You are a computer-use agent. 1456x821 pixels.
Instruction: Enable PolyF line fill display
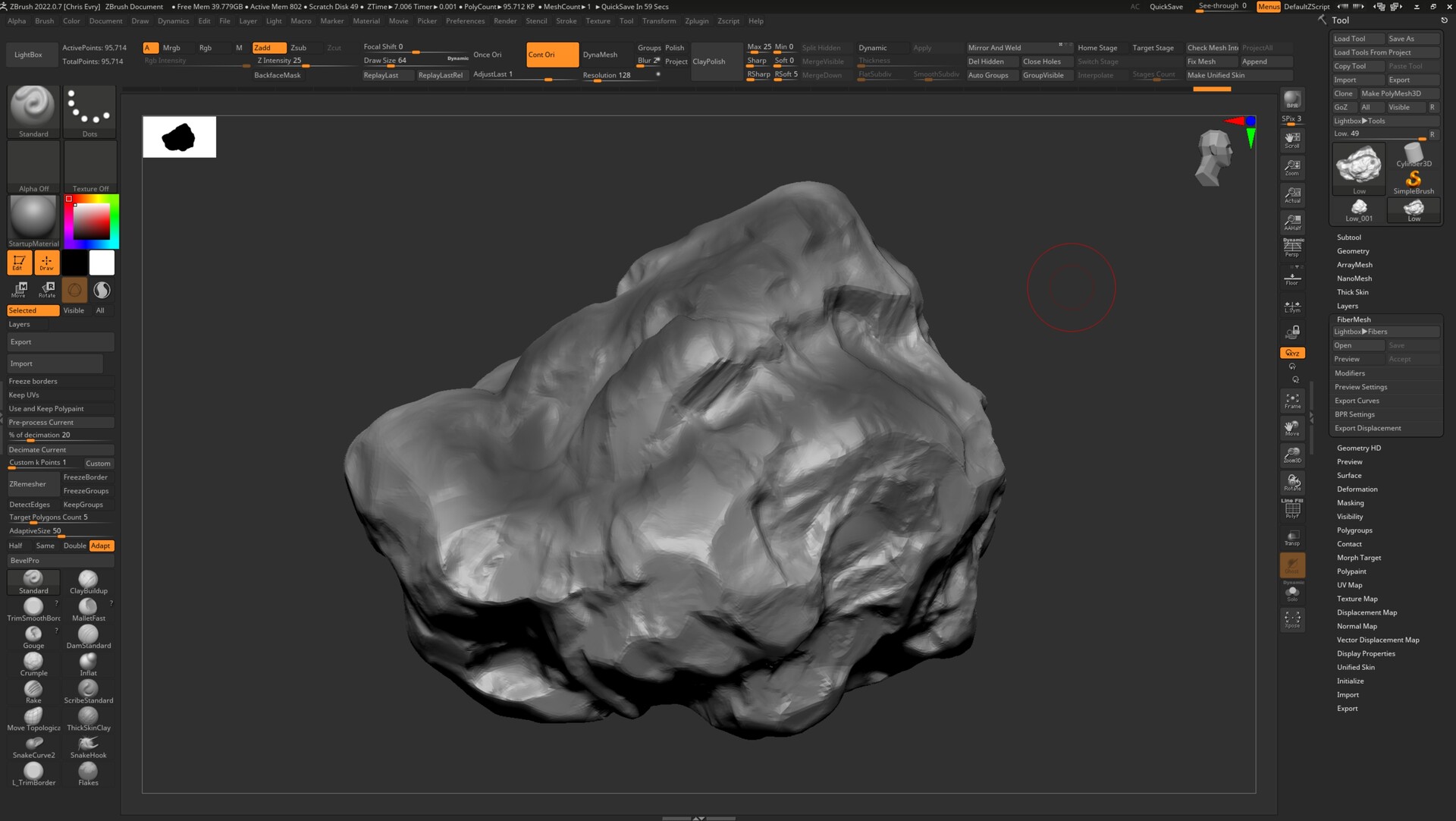(1291, 509)
